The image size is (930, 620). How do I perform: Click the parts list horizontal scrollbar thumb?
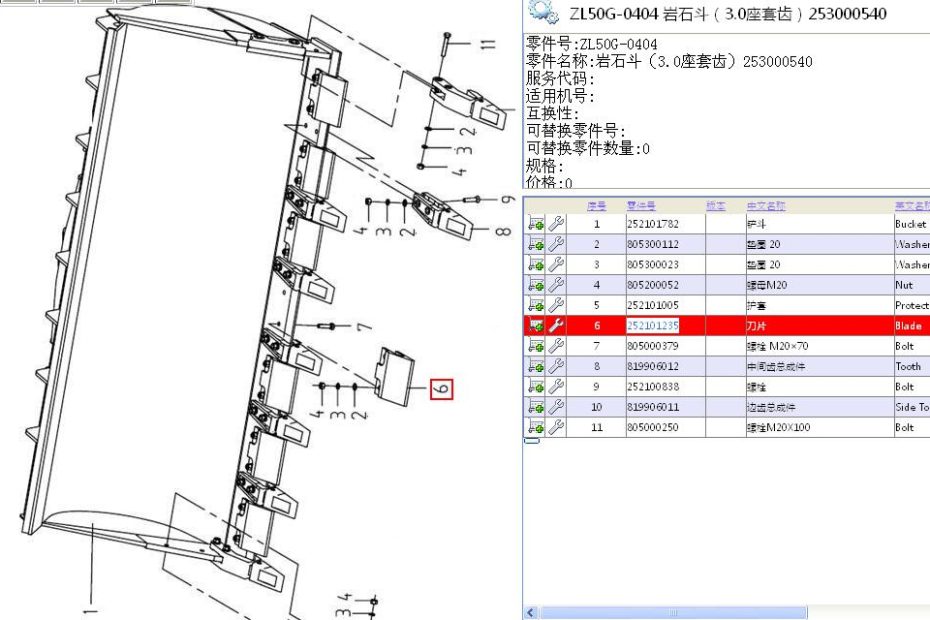pos(672,612)
